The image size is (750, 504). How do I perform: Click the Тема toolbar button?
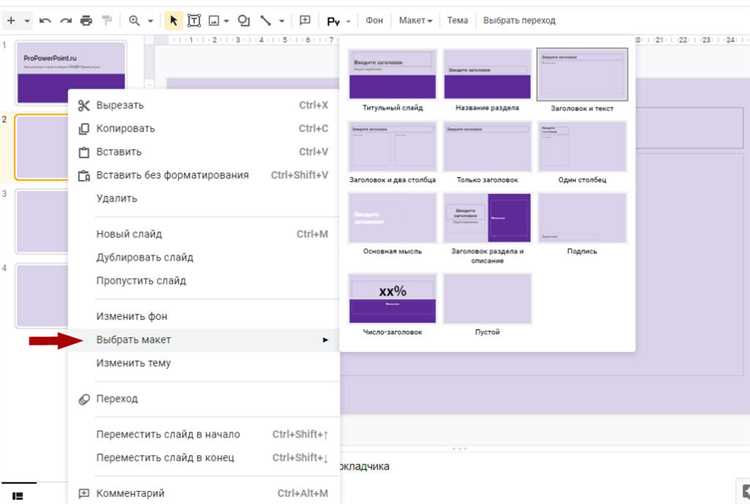[x=457, y=21]
